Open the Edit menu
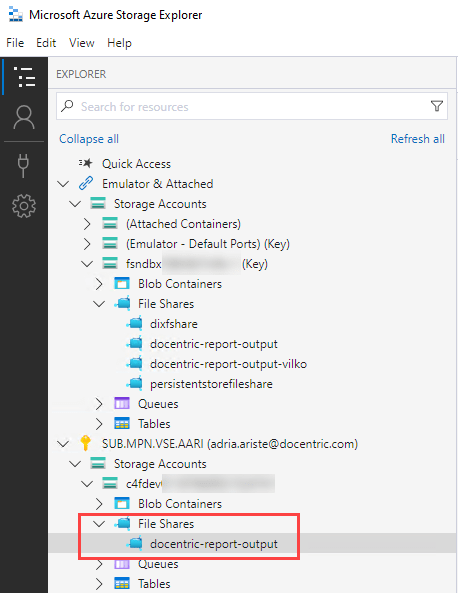The height and width of the screenshot is (593, 458). click(x=46, y=43)
